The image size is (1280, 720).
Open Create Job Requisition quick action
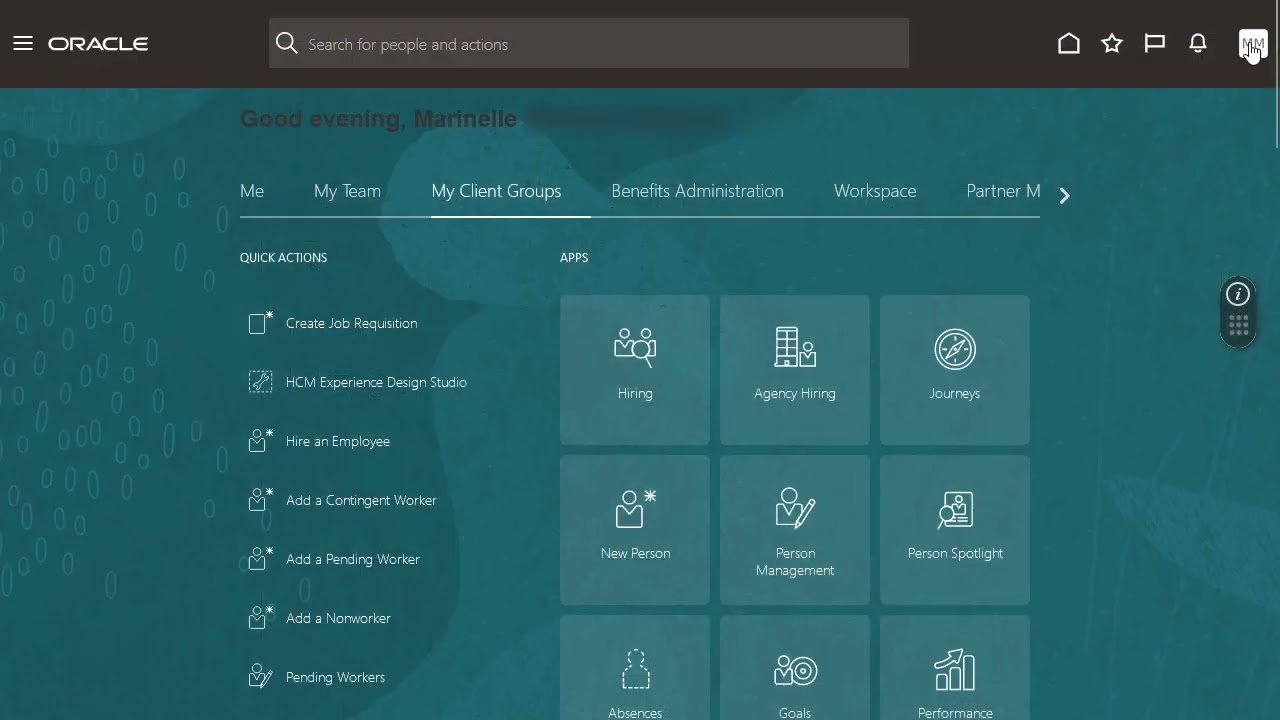[x=351, y=323]
